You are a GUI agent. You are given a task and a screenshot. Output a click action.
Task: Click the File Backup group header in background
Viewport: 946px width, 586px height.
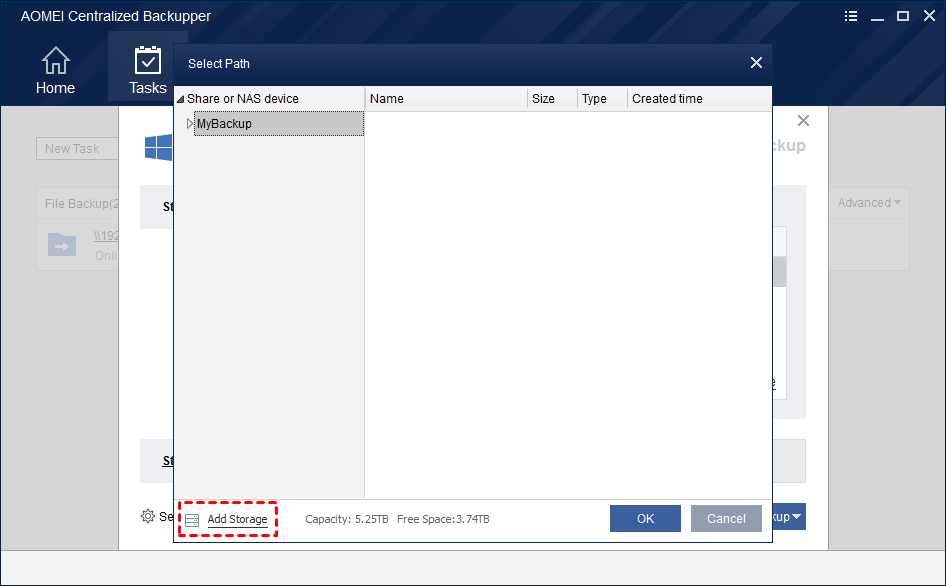coord(81,203)
